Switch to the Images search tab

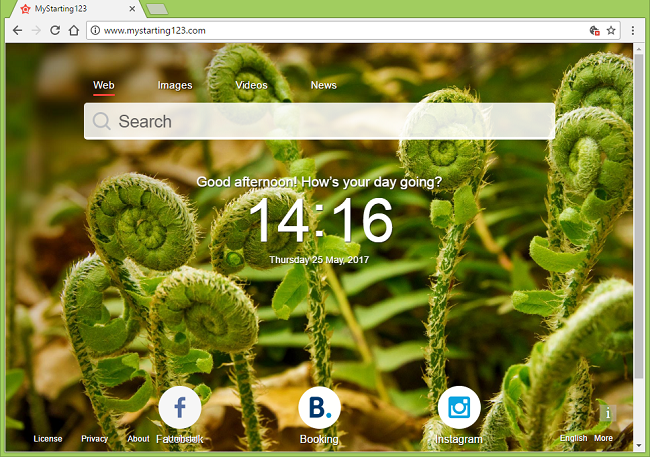coord(174,85)
